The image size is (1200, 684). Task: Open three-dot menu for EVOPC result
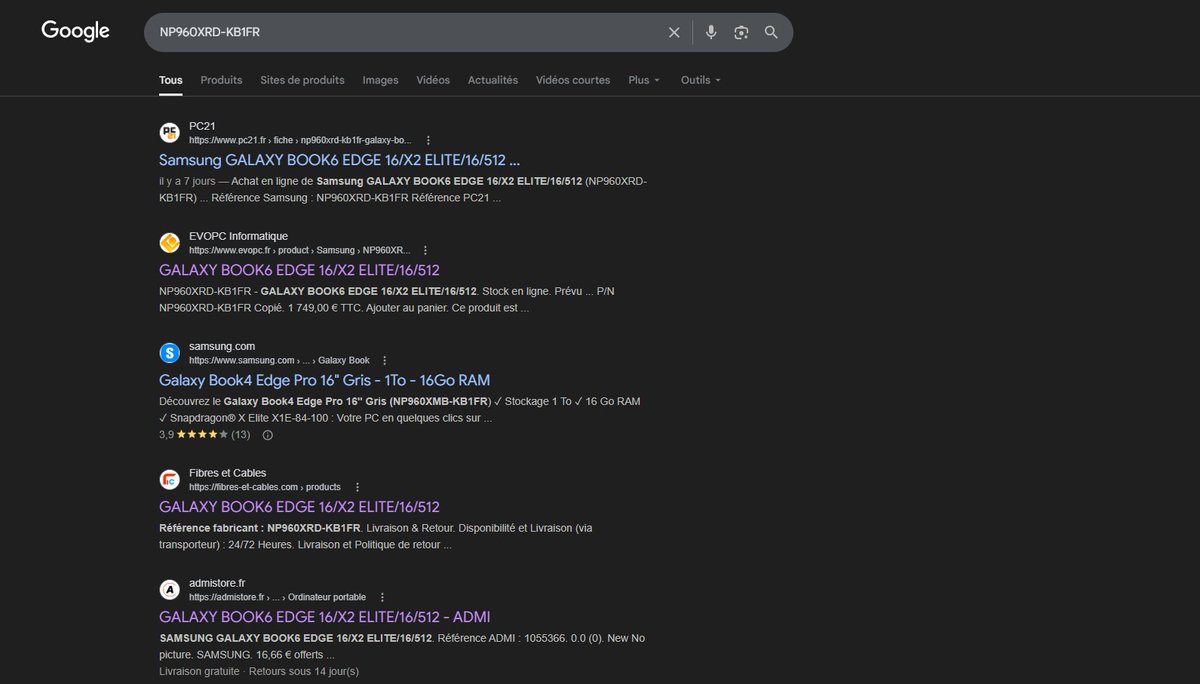click(x=425, y=250)
